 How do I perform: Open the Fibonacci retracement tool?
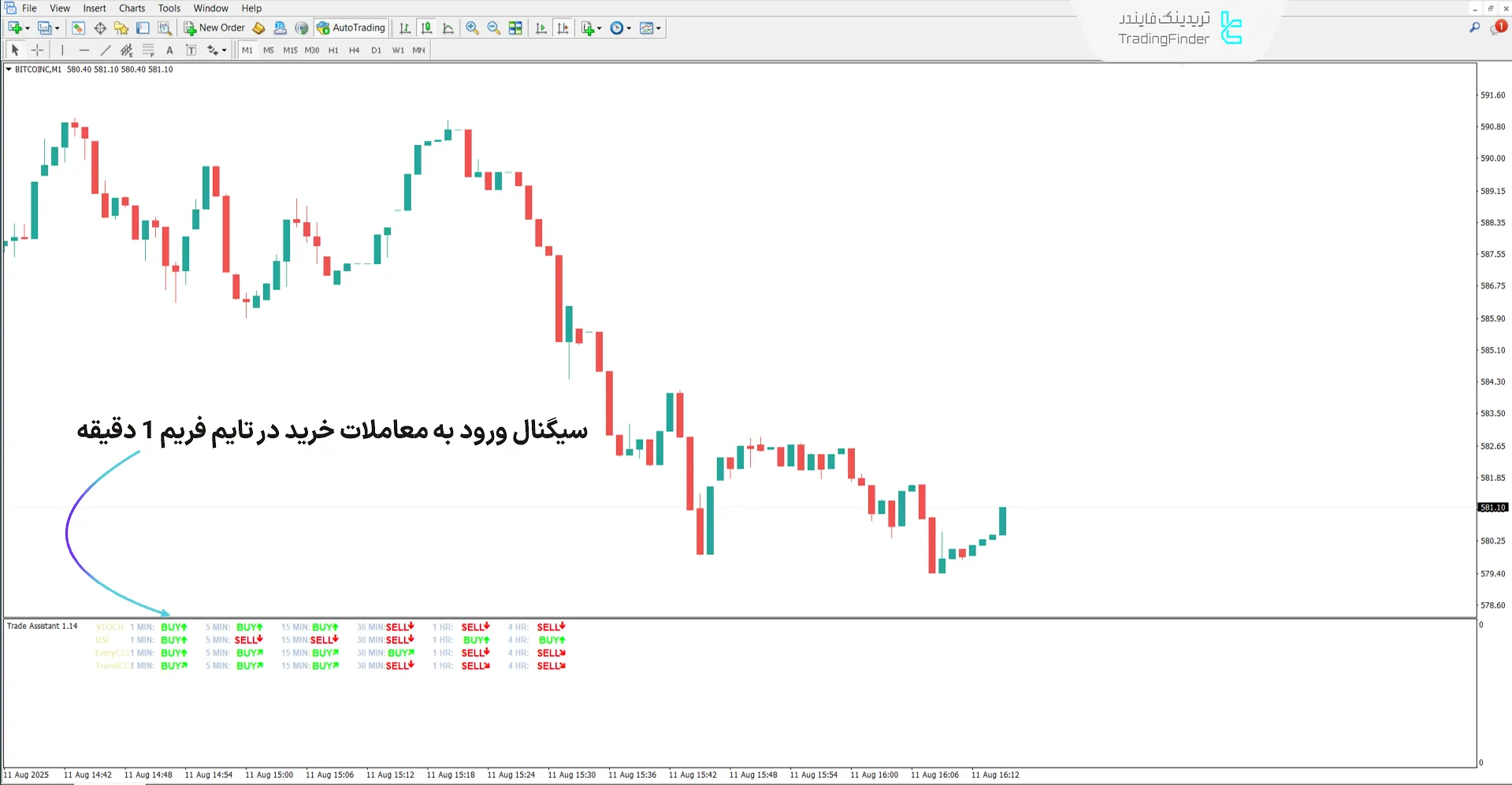point(148,50)
